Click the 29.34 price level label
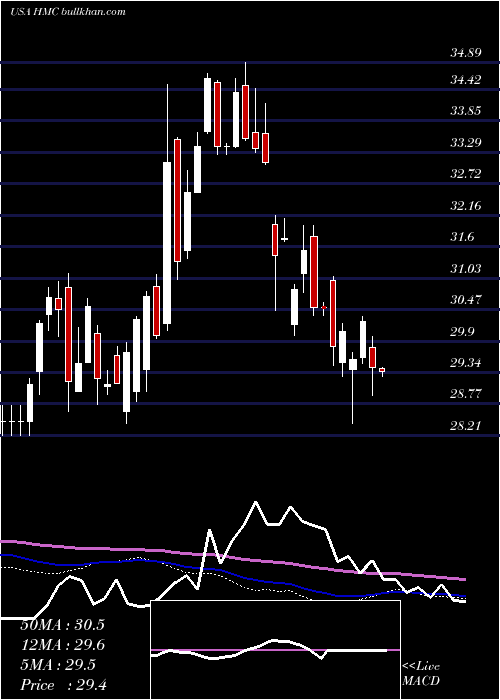The image size is (500, 700). tap(466, 363)
